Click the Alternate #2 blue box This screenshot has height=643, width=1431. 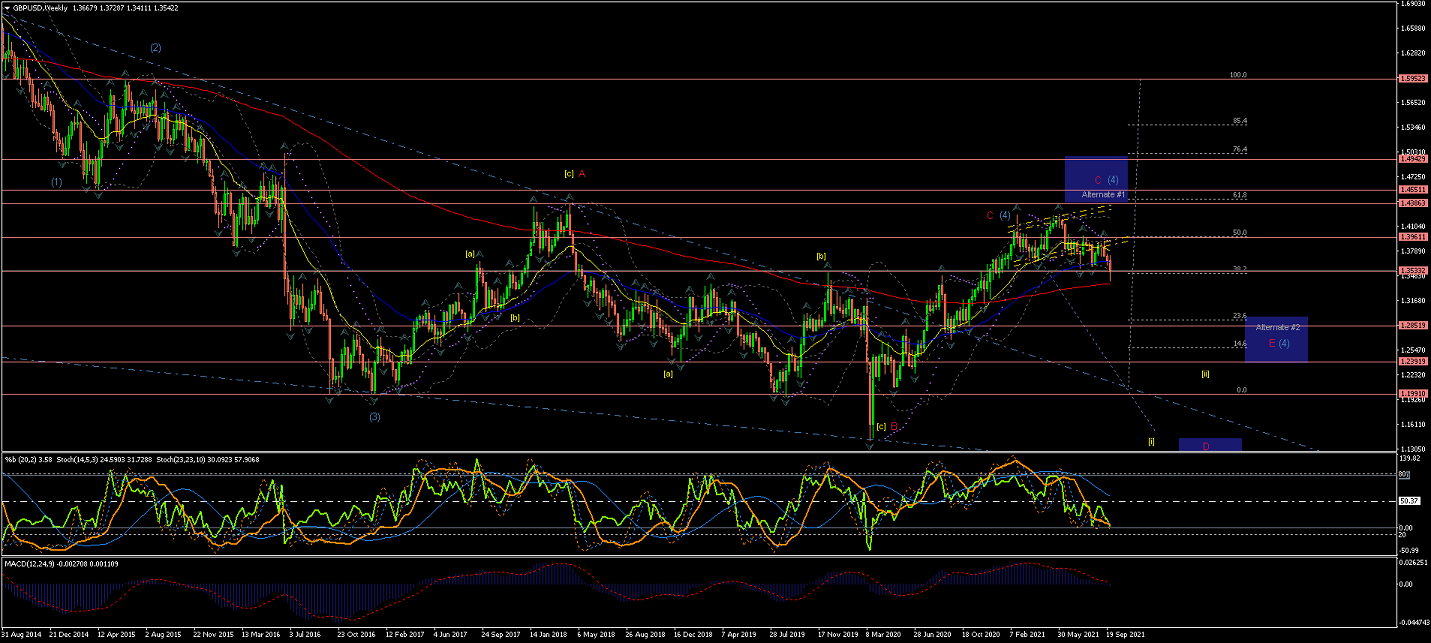[x=1277, y=340]
